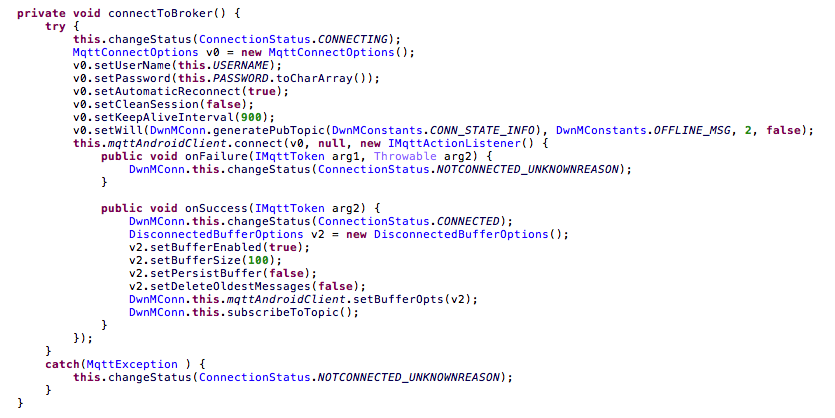Select the Throwable parameter type
The image size is (835, 418).
405,157
